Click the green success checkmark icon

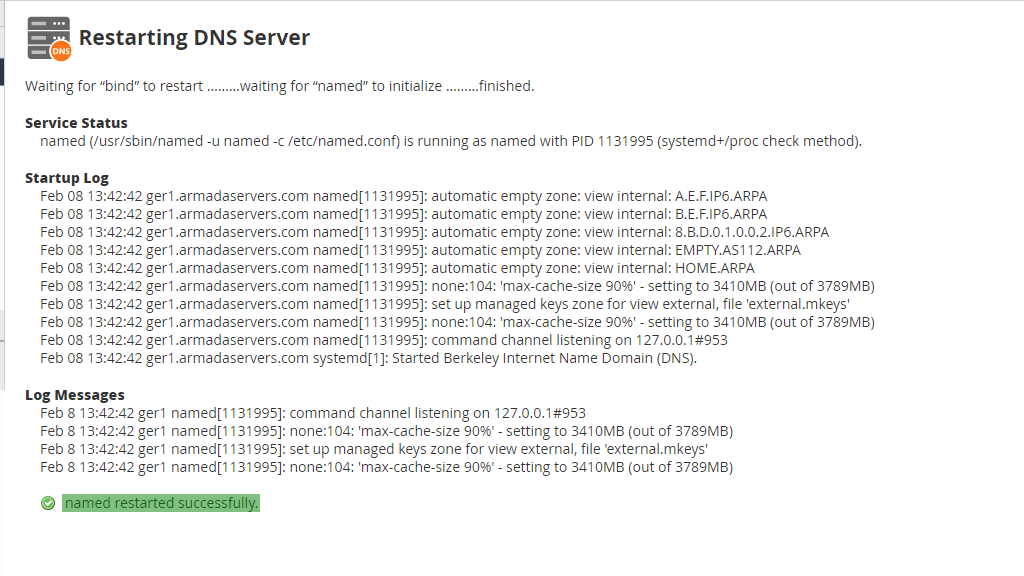click(x=48, y=503)
